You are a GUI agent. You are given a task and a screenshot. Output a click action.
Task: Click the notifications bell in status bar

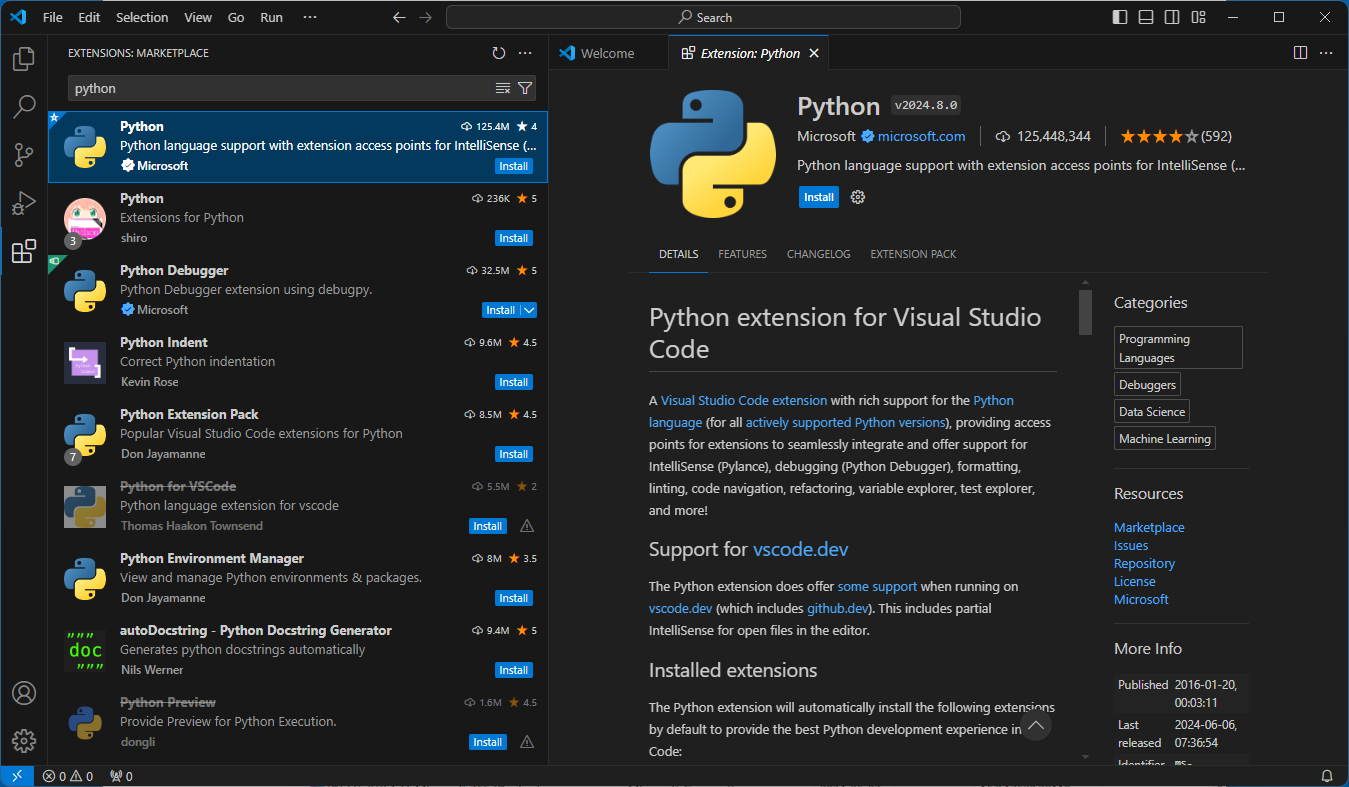click(1327, 776)
